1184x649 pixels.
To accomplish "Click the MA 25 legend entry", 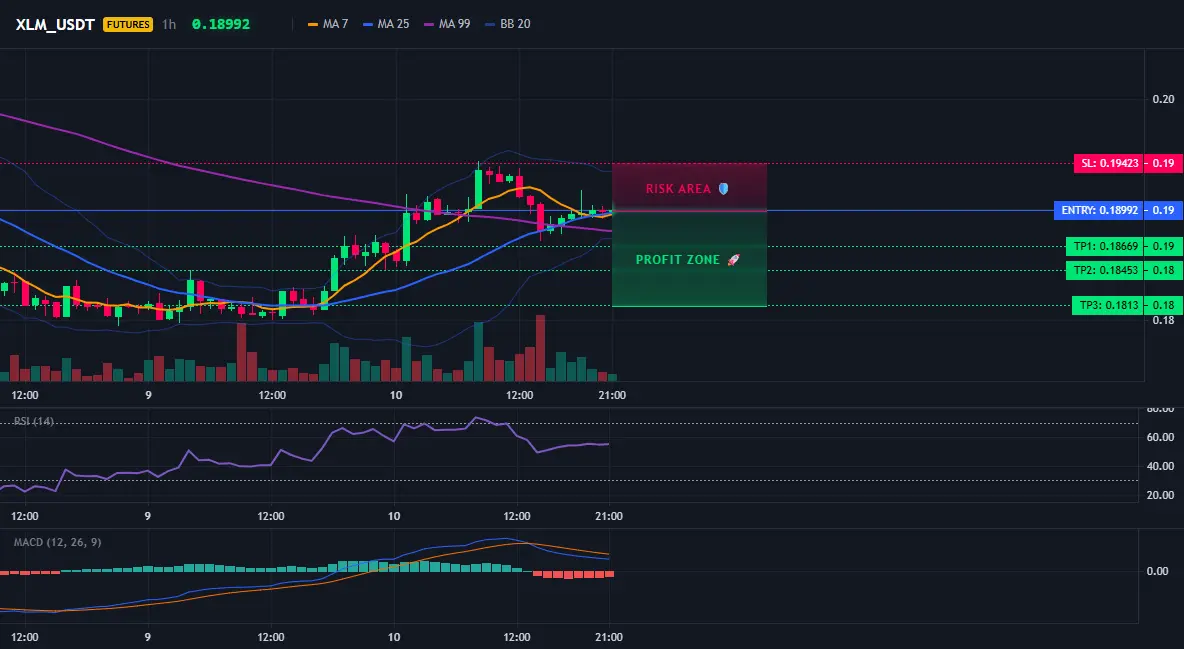I will [386, 24].
